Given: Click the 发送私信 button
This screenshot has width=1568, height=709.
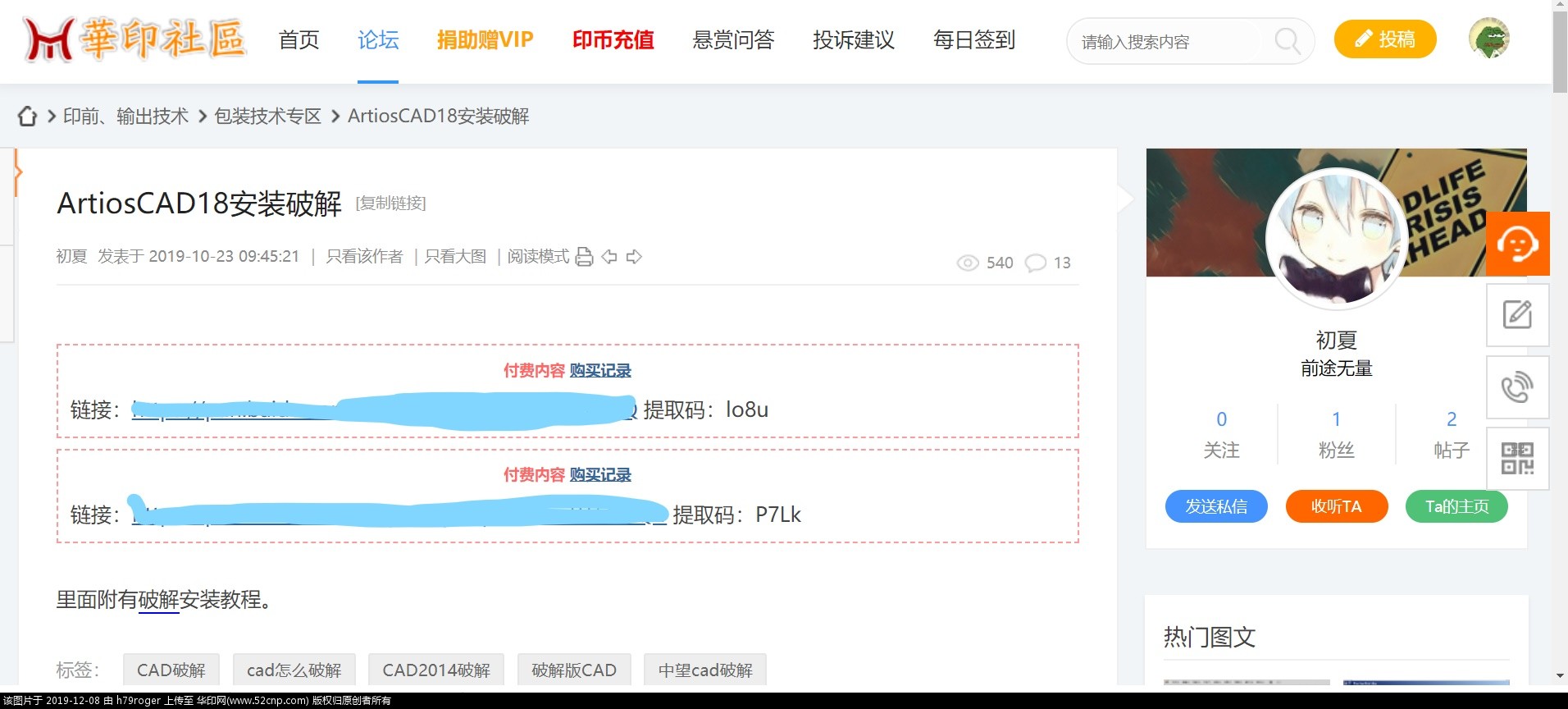Looking at the screenshot, I should coord(1216,506).
